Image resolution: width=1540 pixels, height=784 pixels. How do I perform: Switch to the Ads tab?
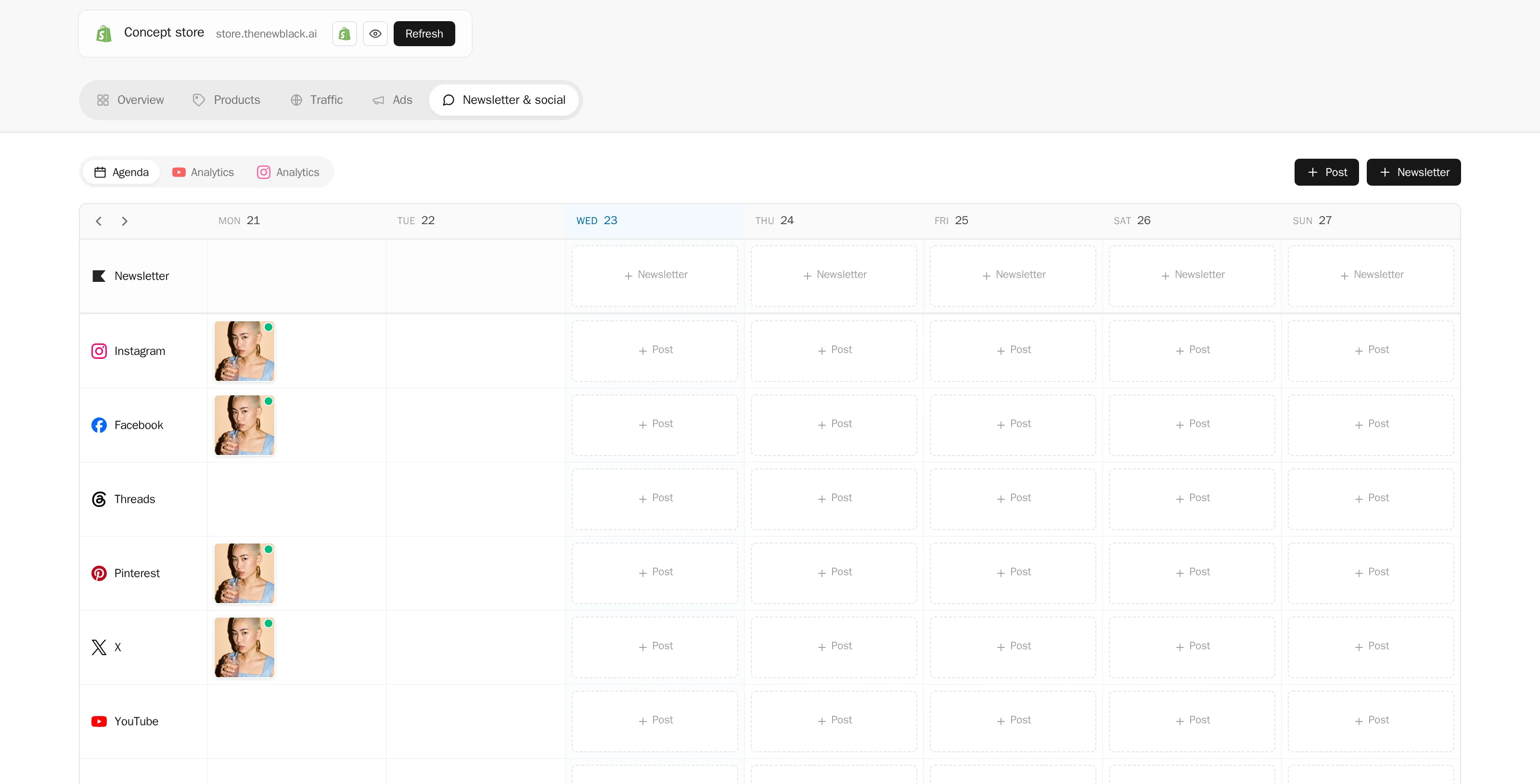pos(392,100)
